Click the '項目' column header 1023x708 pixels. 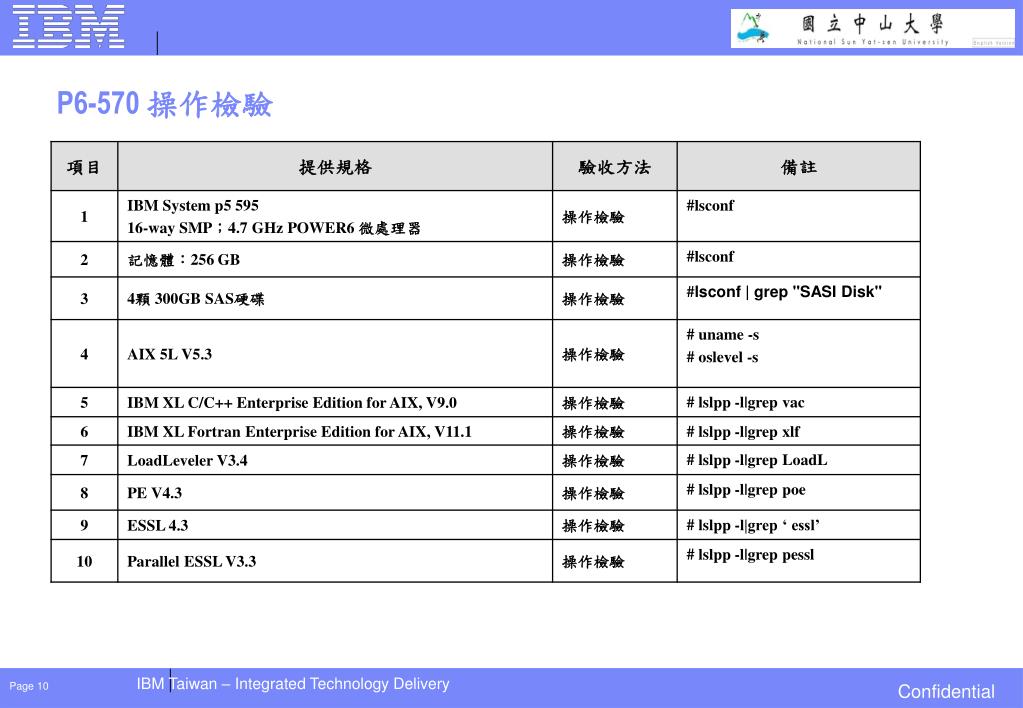point(84,167)
